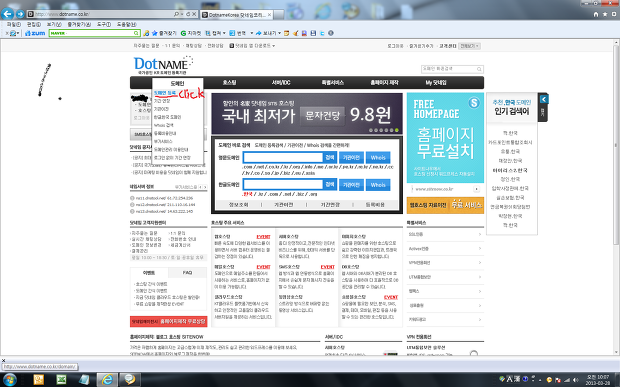
Task: Open the 호스팅 navigation tab
Action: click(229, 83)
